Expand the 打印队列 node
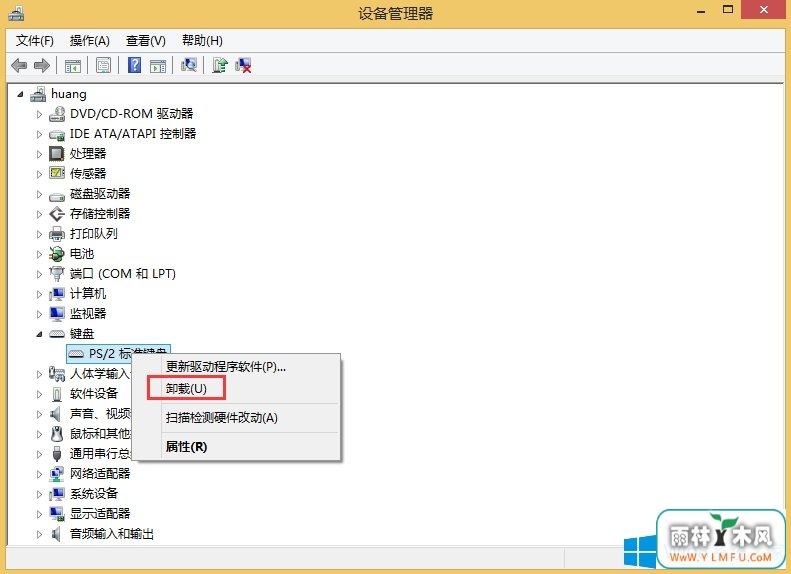The width and height of the screenshot is (791, 574). point(39,234)
